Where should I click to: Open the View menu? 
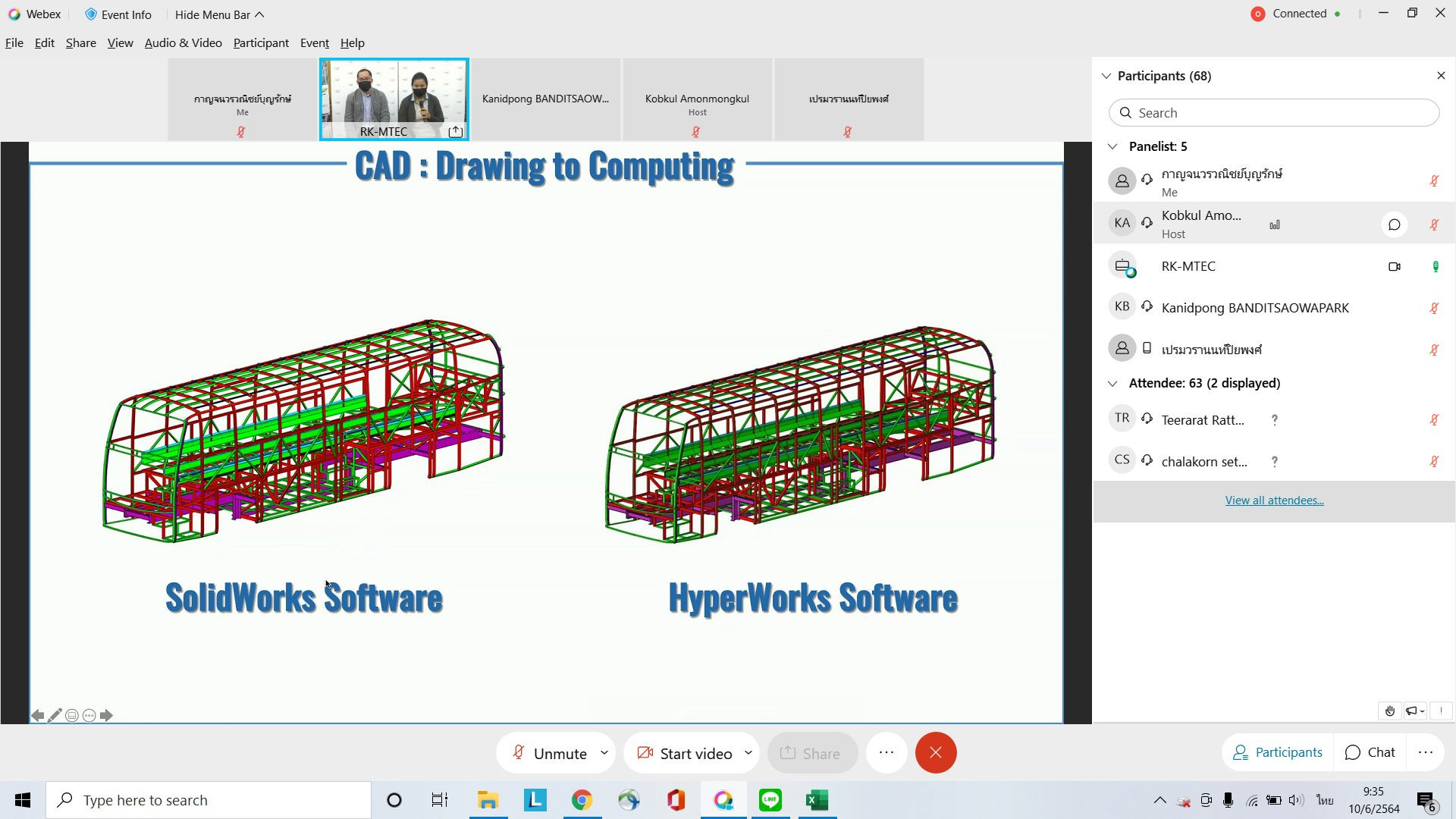click(121, 43)
